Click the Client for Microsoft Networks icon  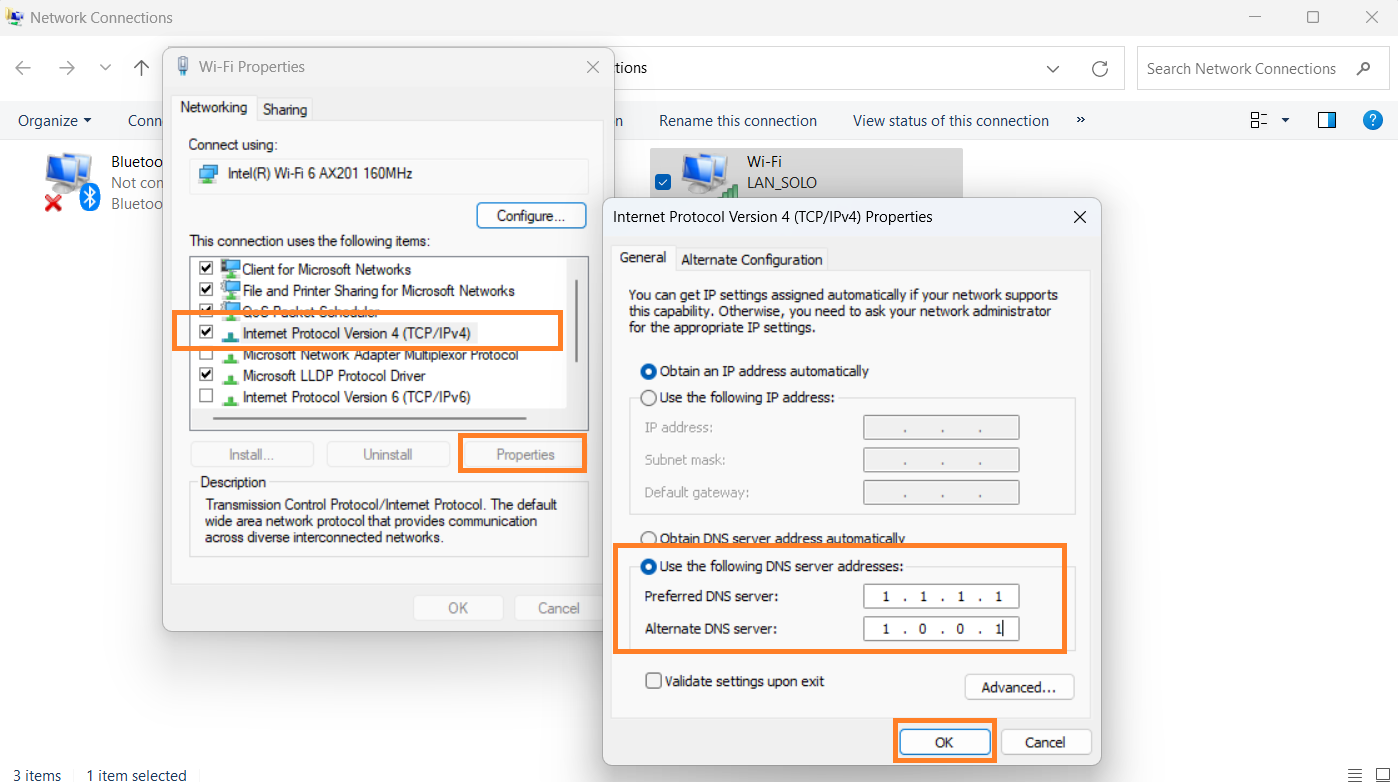(230, 269)
